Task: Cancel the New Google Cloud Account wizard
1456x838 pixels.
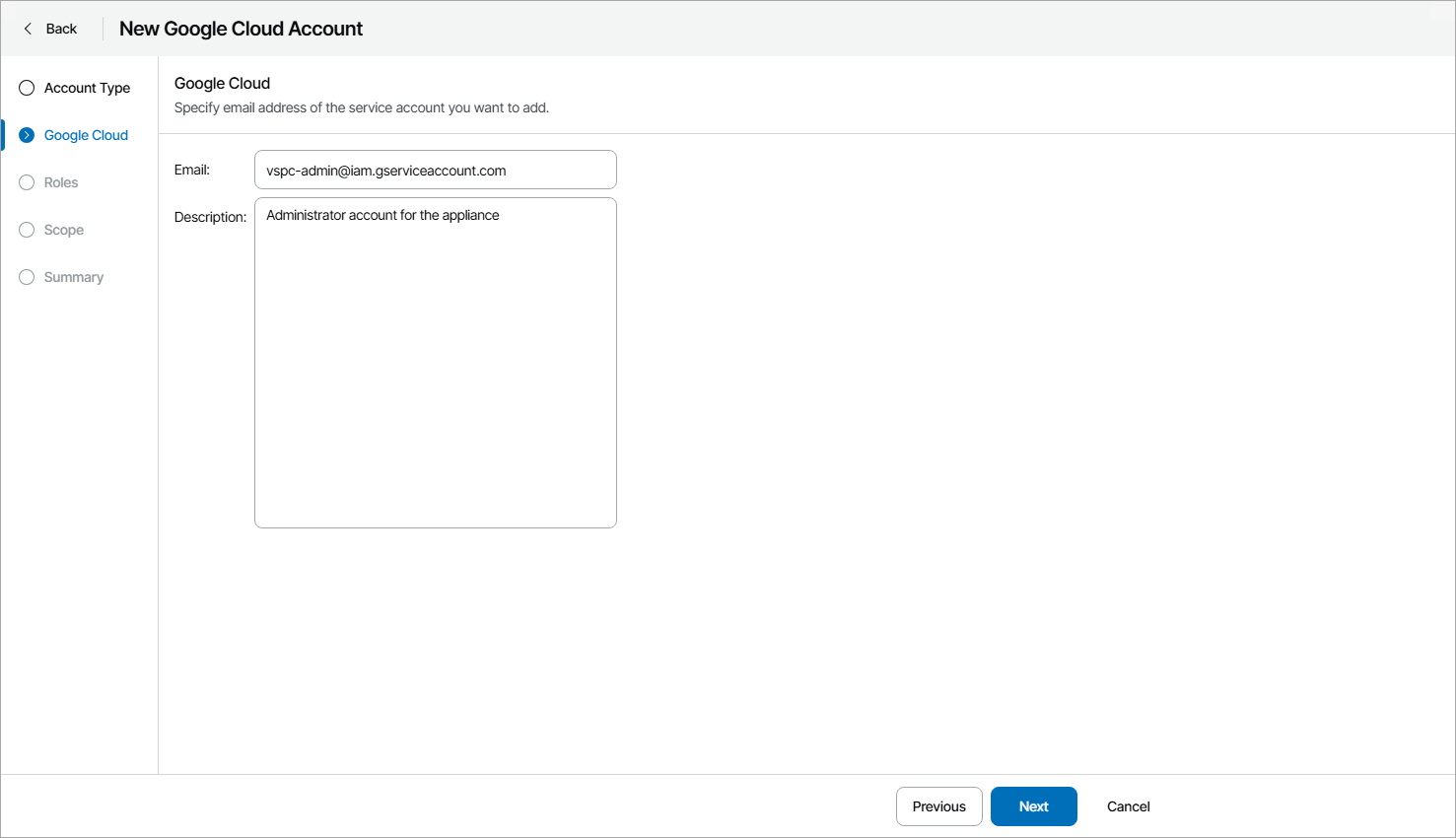Action: [1128, 805]
